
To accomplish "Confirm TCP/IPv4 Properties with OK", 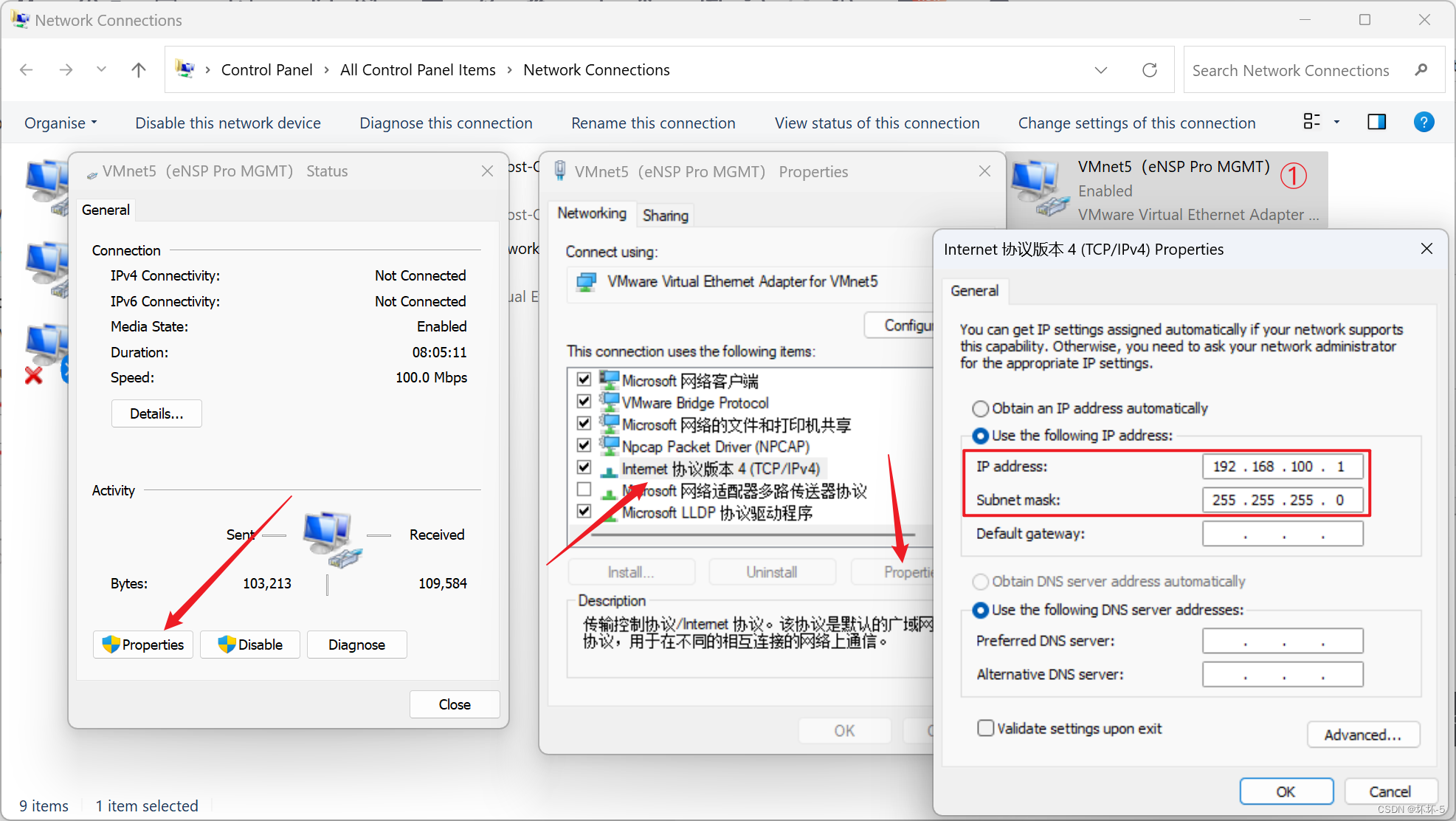I will pyautogui.click(x=1286, y=791).
